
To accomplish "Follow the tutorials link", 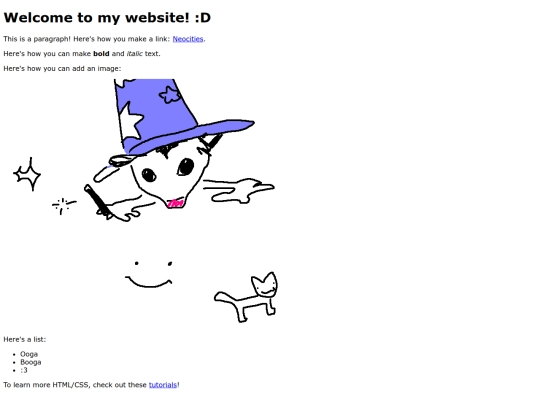I will click(x=163, y=385).
